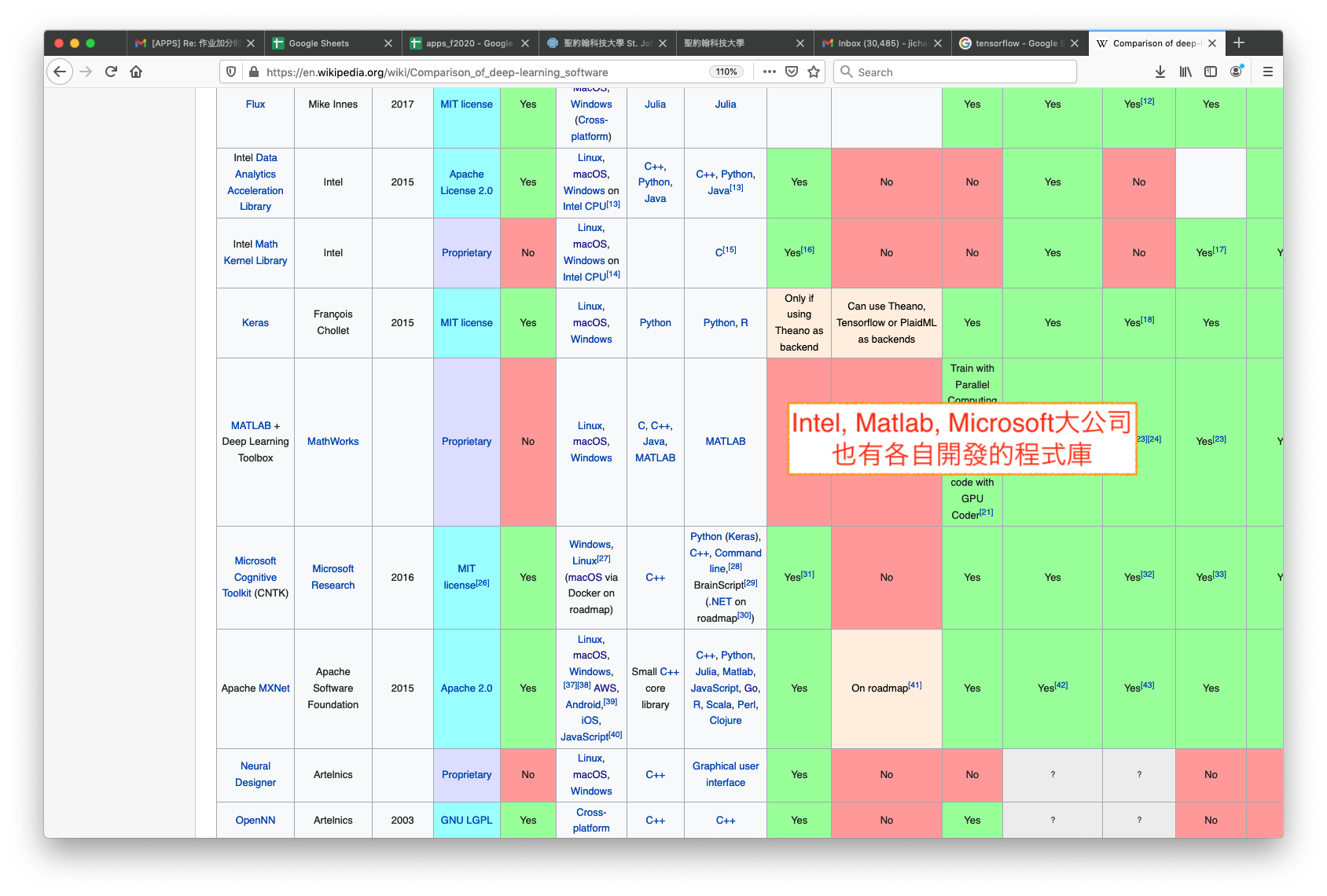Viewport: 1327px width, 896px height.
Task: Open the OpenNN link
Action: coord(255,820)
